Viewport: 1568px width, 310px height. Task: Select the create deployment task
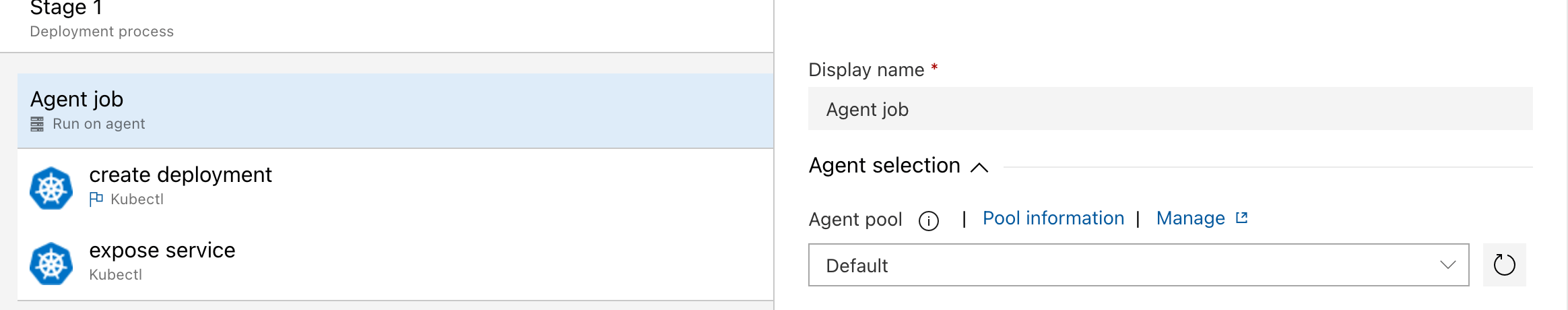(395, 187)
